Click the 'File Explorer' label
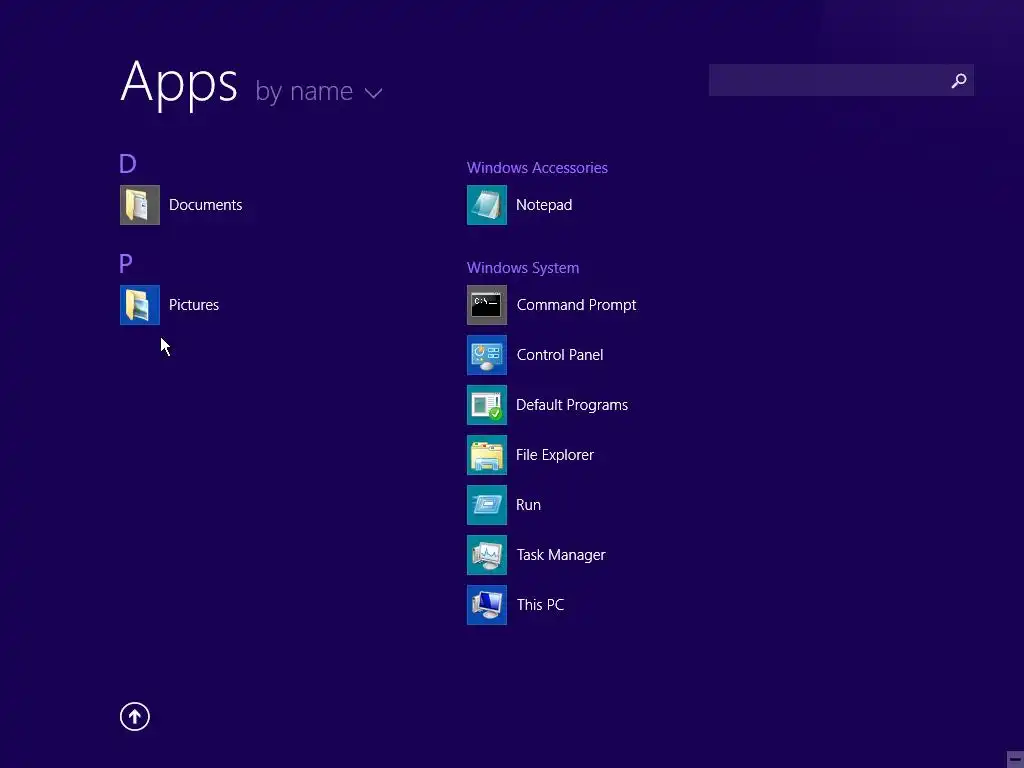Screen dimensions: 1024x768 coord(555,455)
